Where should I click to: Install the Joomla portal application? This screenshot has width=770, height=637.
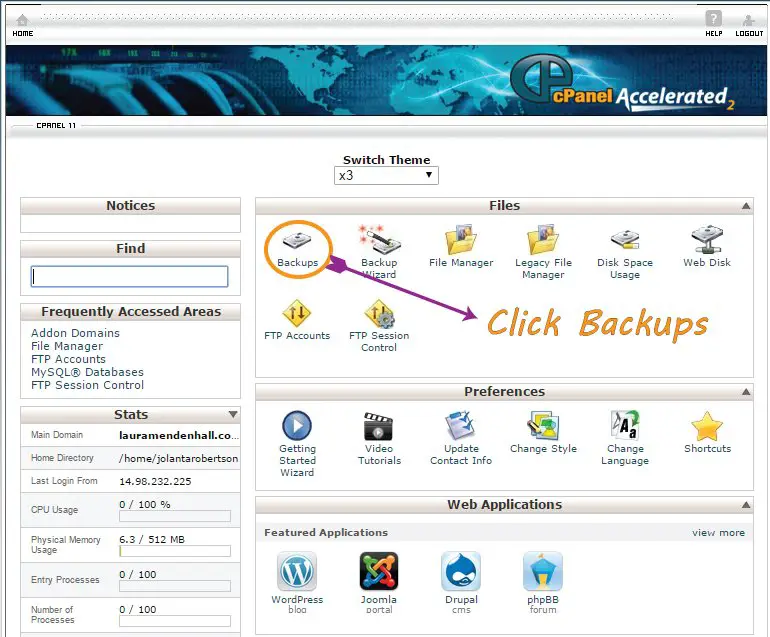[379, 571]
